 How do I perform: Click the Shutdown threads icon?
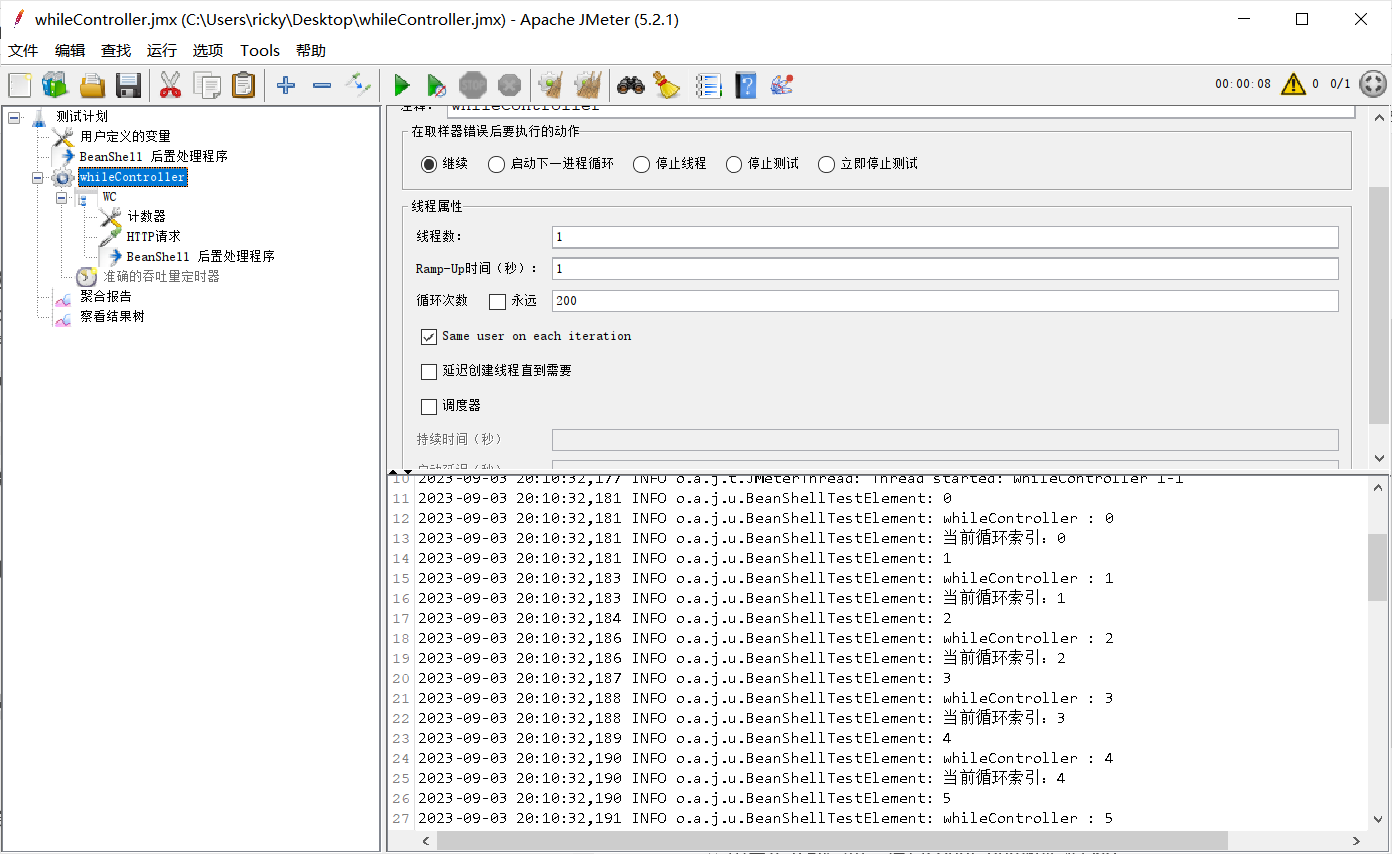[x=509, y=85]
